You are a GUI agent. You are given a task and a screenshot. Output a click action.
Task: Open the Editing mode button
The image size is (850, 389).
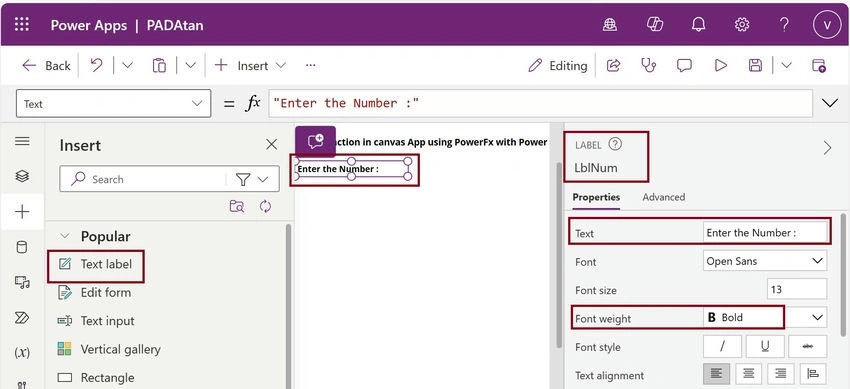[x=558, y=66]
